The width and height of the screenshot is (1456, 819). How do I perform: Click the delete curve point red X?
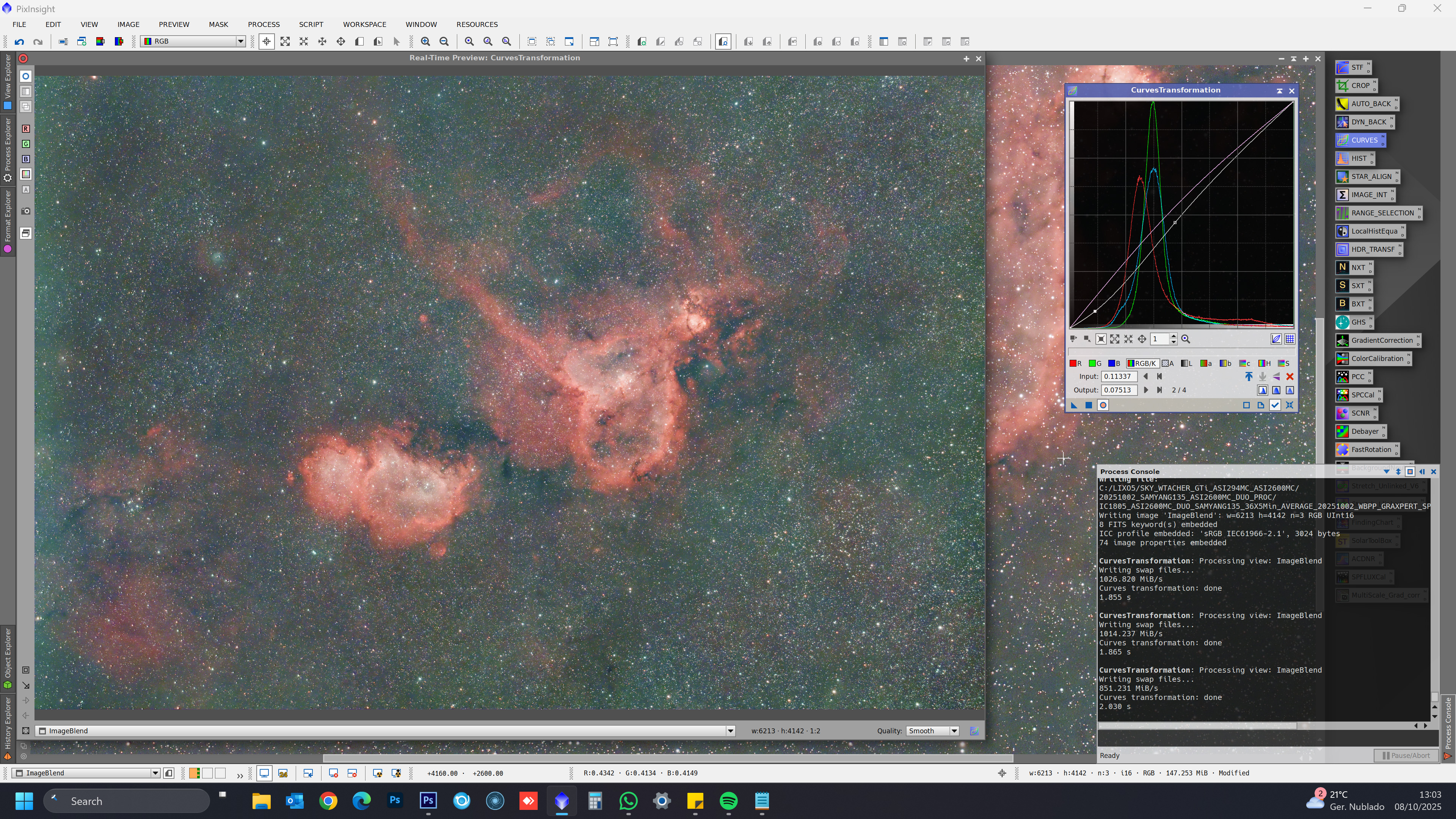tap(1290, 377)
